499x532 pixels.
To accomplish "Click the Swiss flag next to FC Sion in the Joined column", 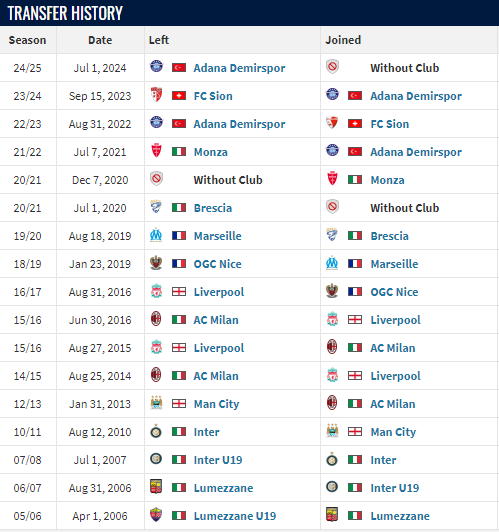I will [355, 124].
